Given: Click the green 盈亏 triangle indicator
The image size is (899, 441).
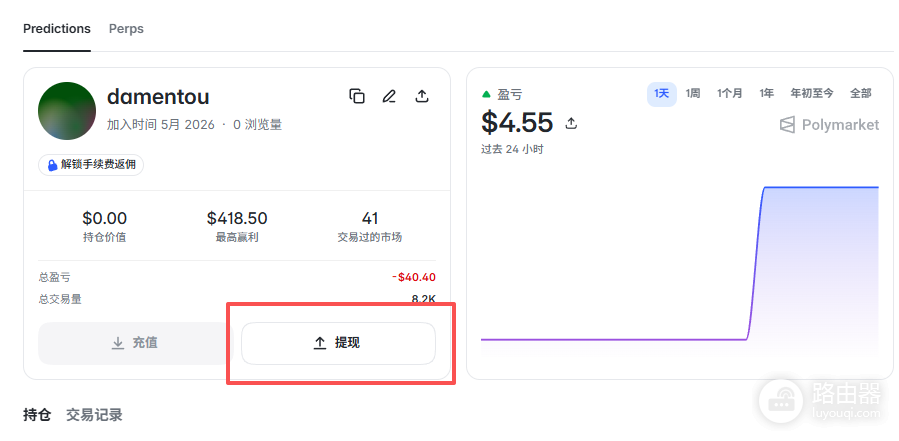Looking at the screenshot, I should tap(487, 94).
